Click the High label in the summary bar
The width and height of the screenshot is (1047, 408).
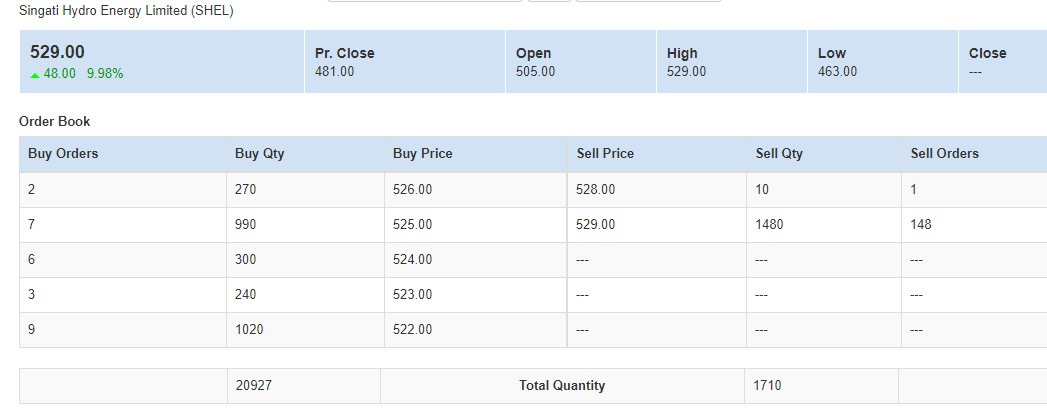682,53
